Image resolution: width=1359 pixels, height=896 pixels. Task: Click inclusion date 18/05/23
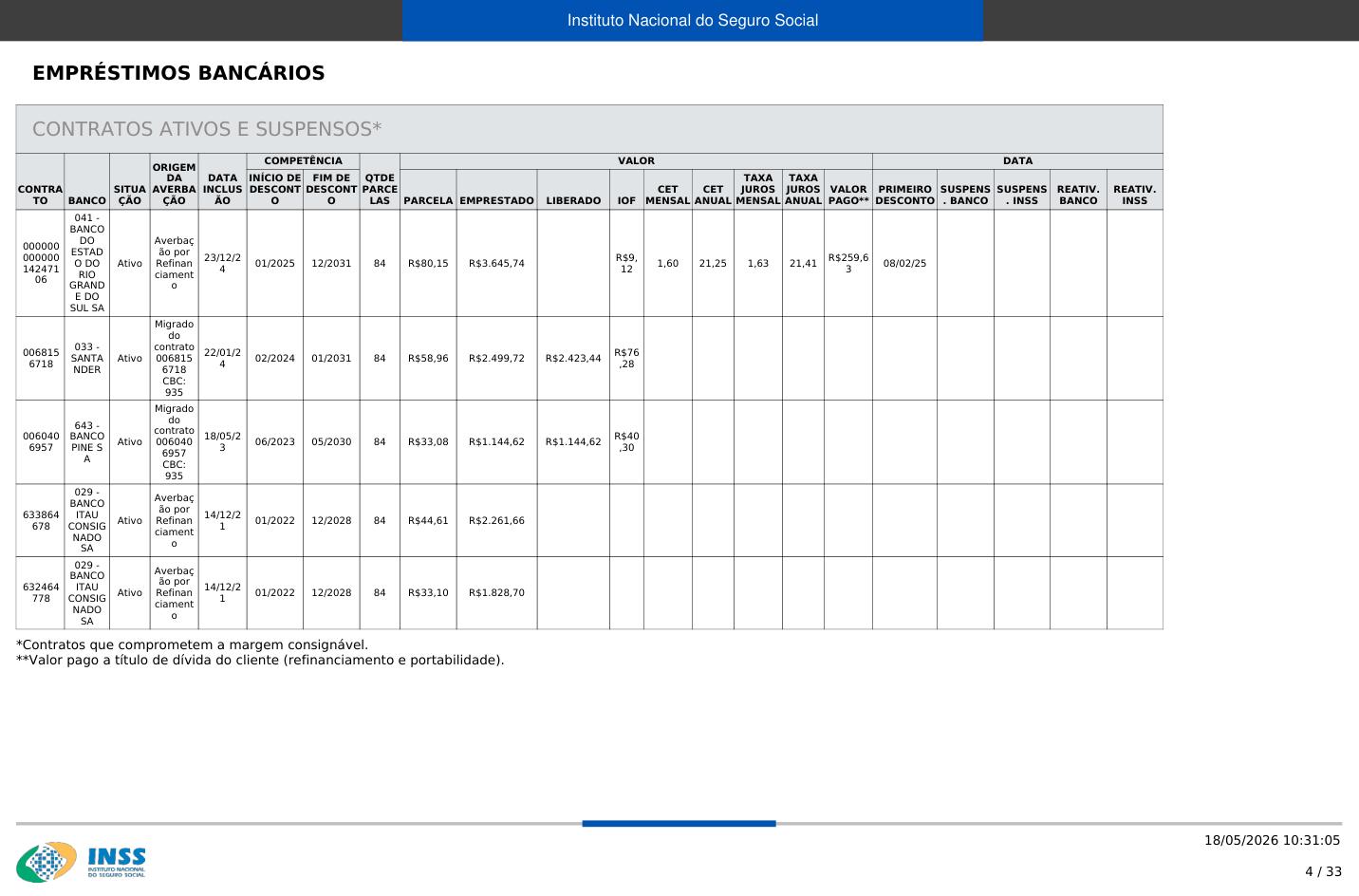(x=223, y=441)
